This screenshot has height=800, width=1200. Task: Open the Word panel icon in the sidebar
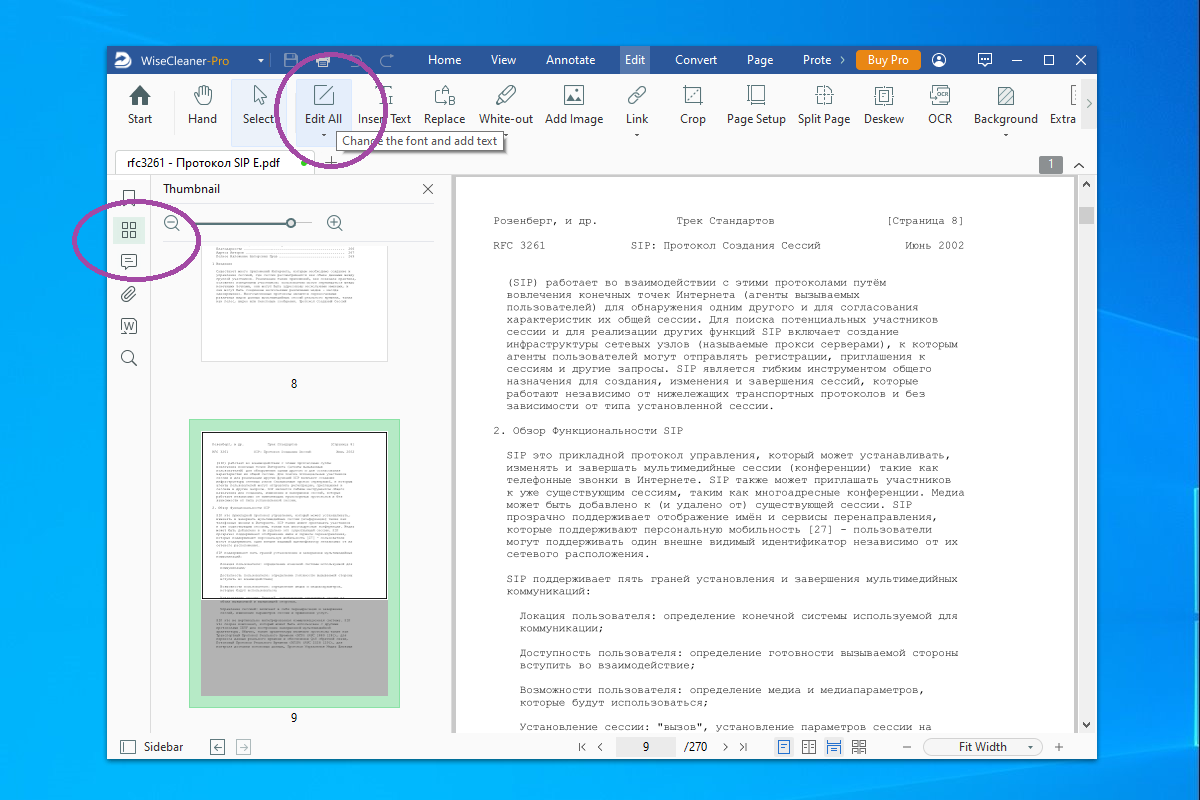click(129, 326)
